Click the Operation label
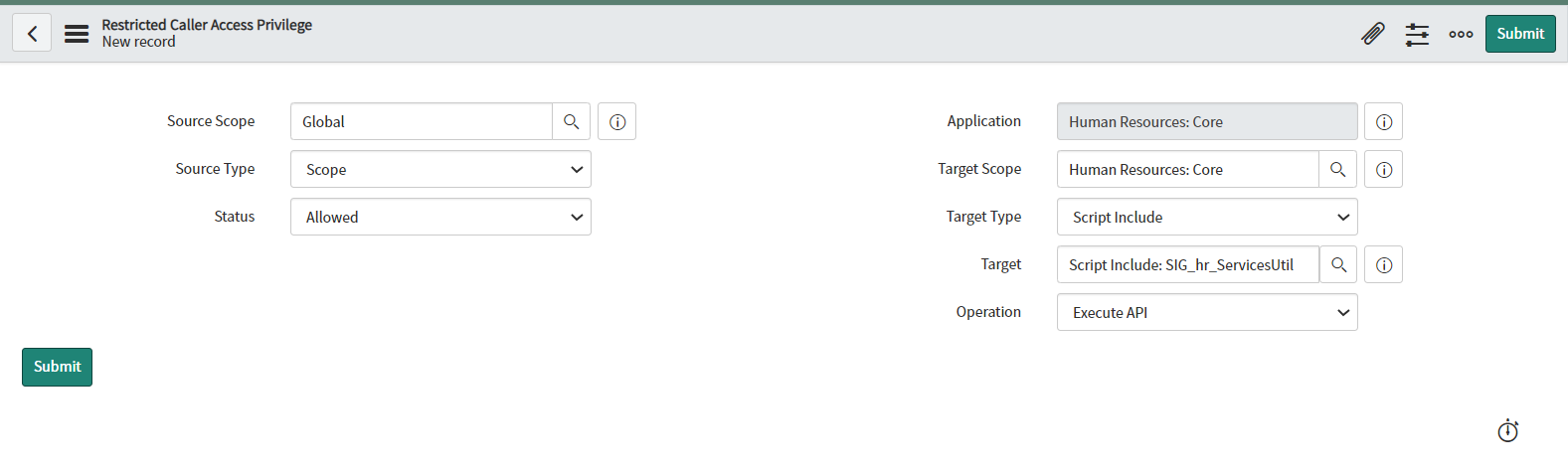The height and width of the screenshot is (473, 1568). click(x=988, y=312)
